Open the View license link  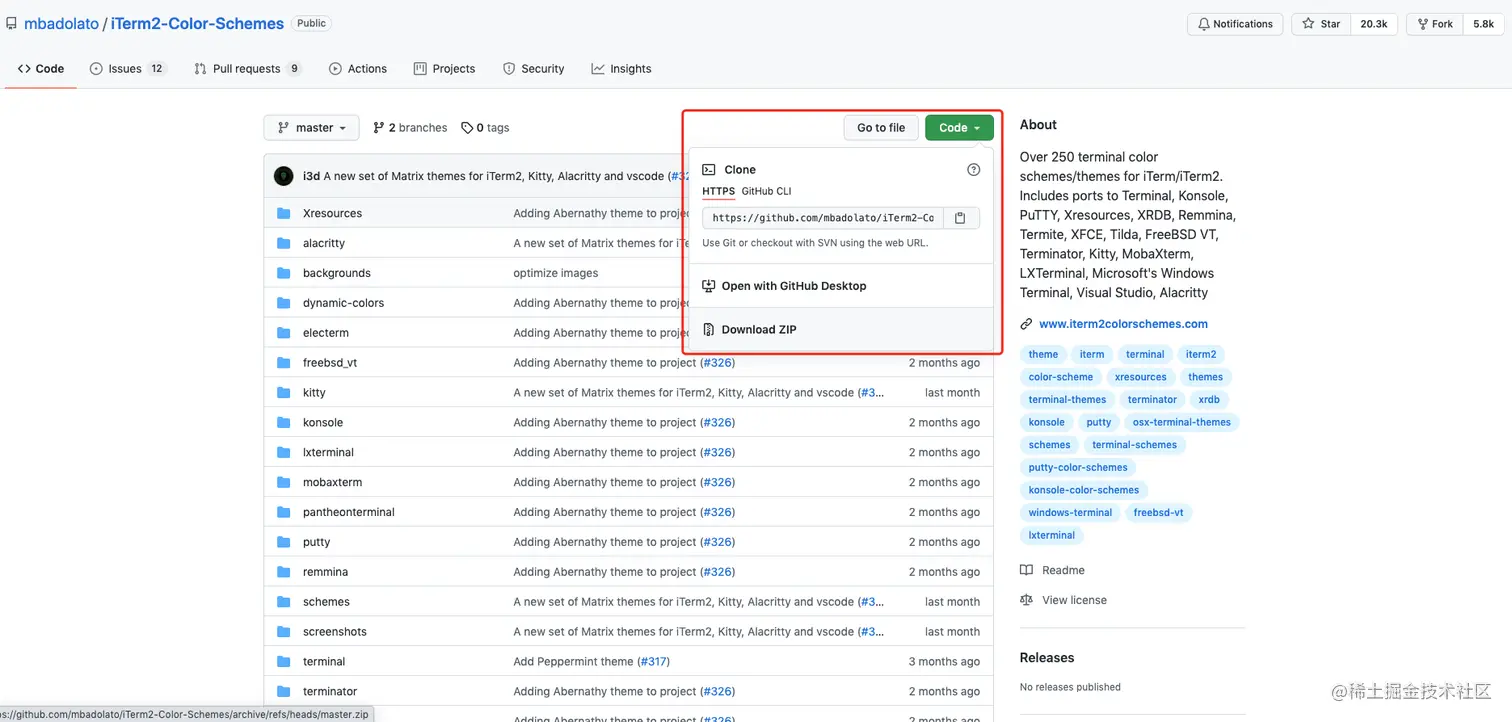(x=1074, y=600)
